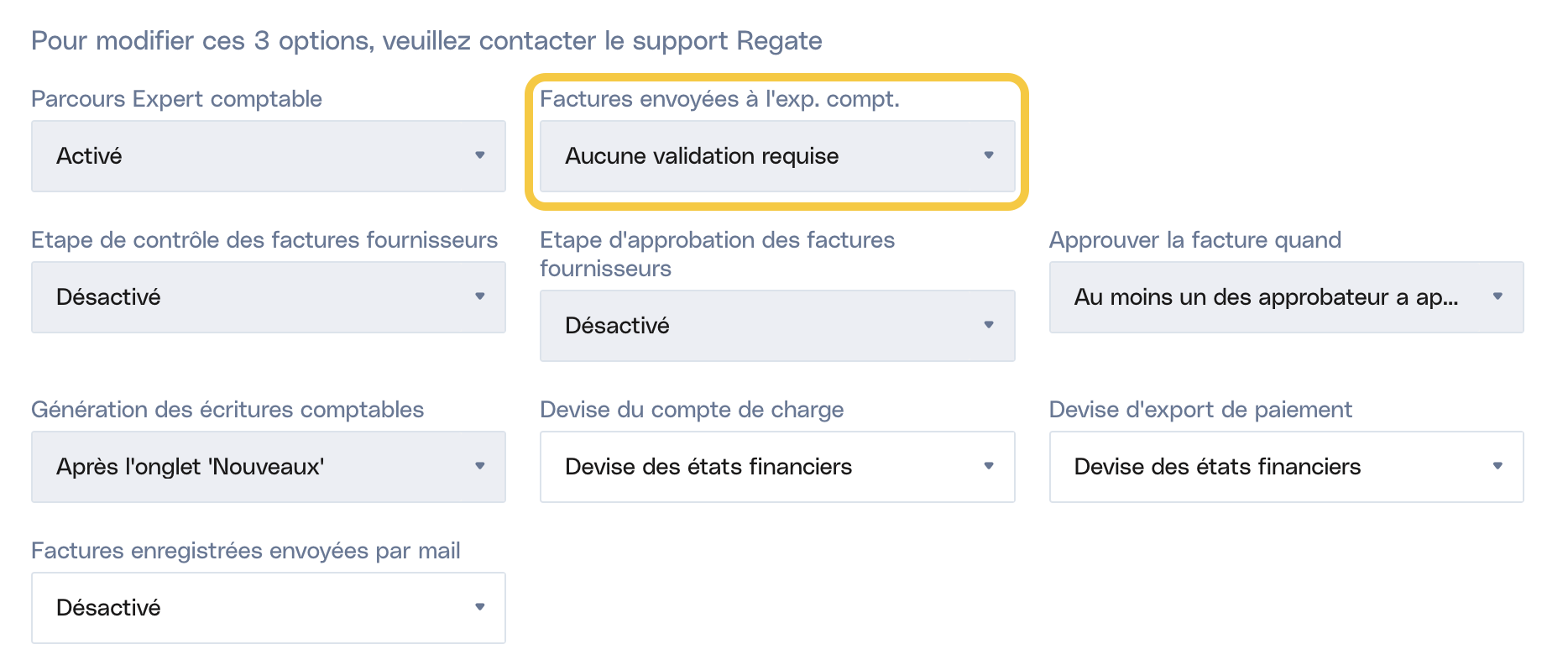This screenshot has height=660, width=1568.
Task: Click the arrow of 'Approuver la facture quand'
Action: [x=1497, y=296]
